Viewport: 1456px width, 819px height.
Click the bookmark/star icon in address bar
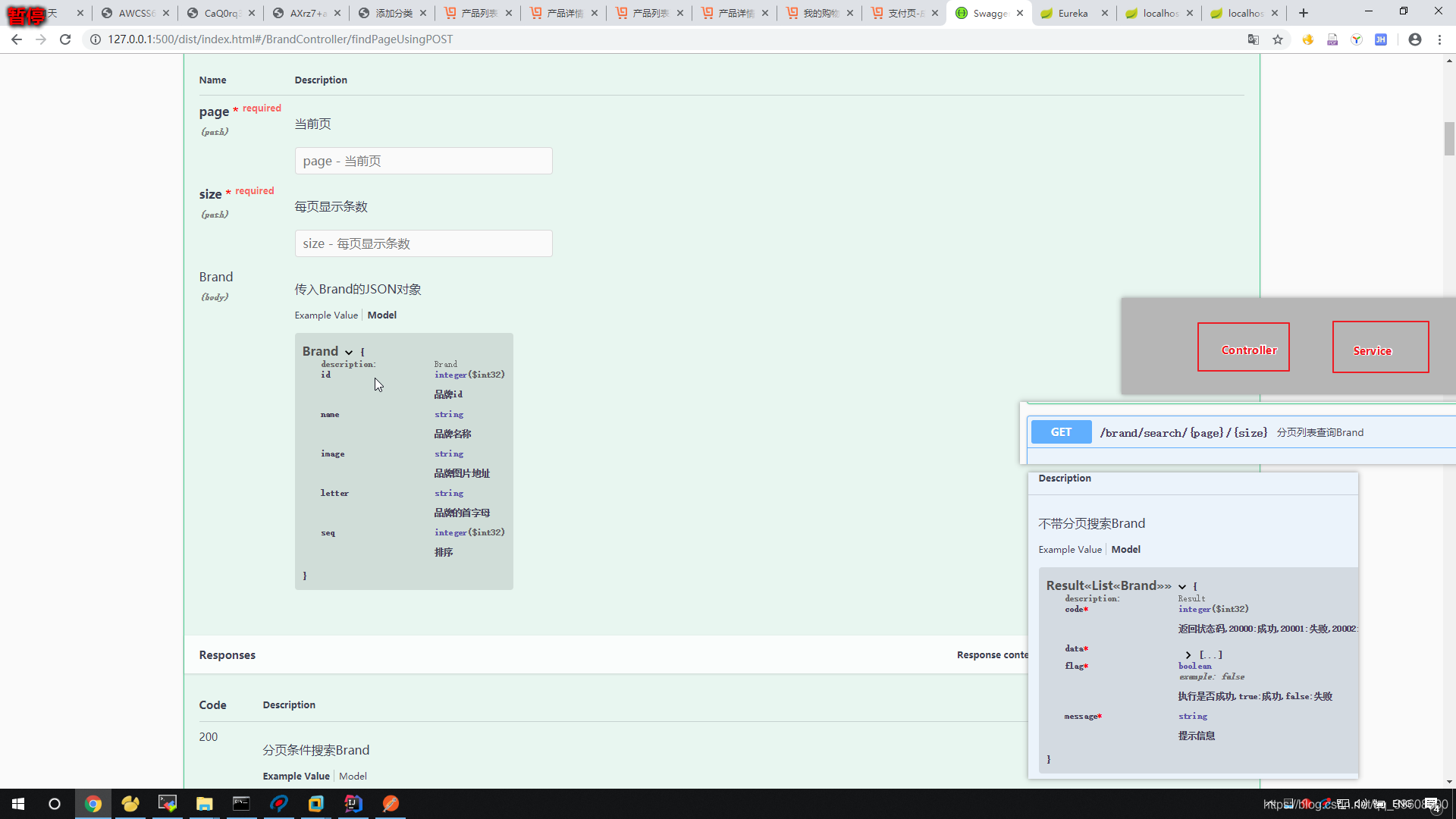[x=1278, y=39]
